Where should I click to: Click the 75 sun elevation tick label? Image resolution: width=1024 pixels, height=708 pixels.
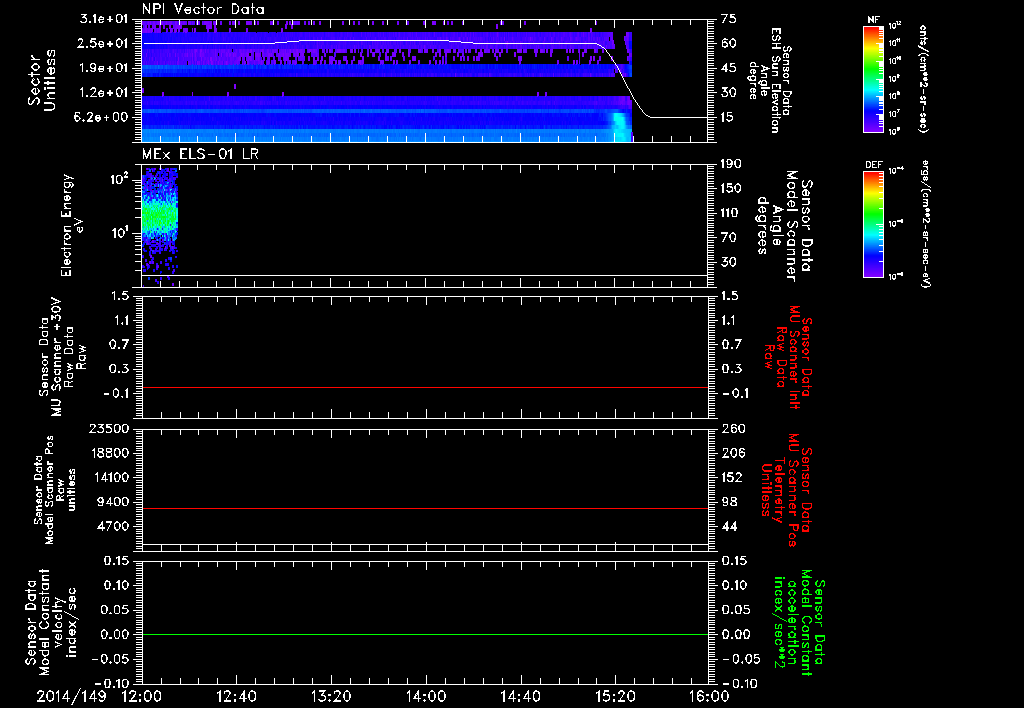pyautogui.click(x=729, y=18)
